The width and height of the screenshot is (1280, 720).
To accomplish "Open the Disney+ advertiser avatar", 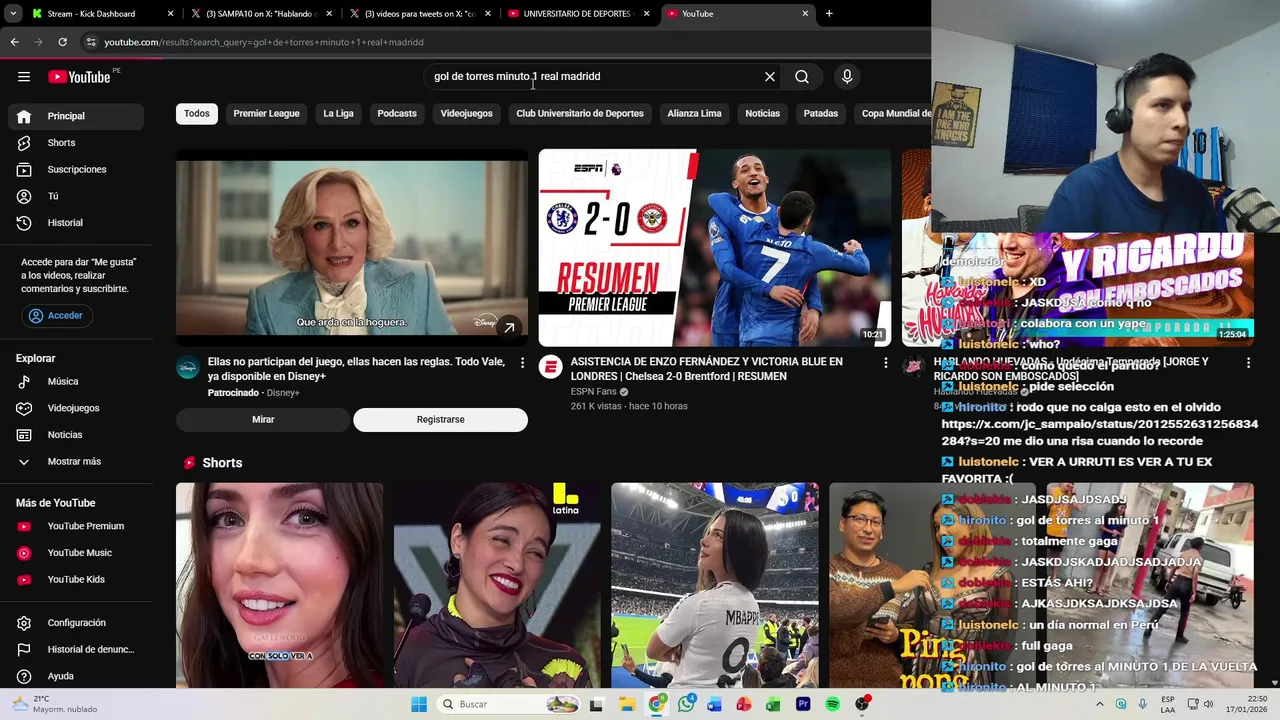I will point(188,367).
